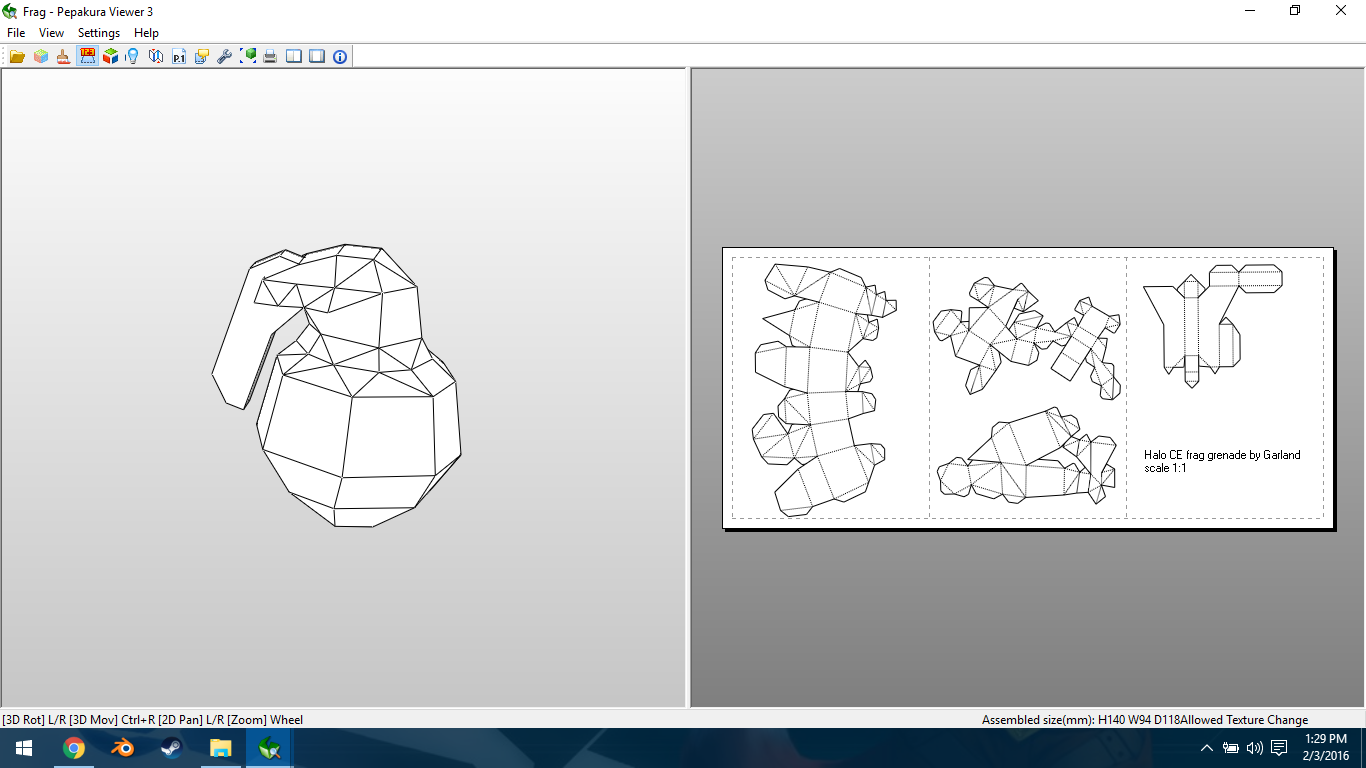
Task: Click the paintbrush icon in toolbar
Action: pos(63,57)
